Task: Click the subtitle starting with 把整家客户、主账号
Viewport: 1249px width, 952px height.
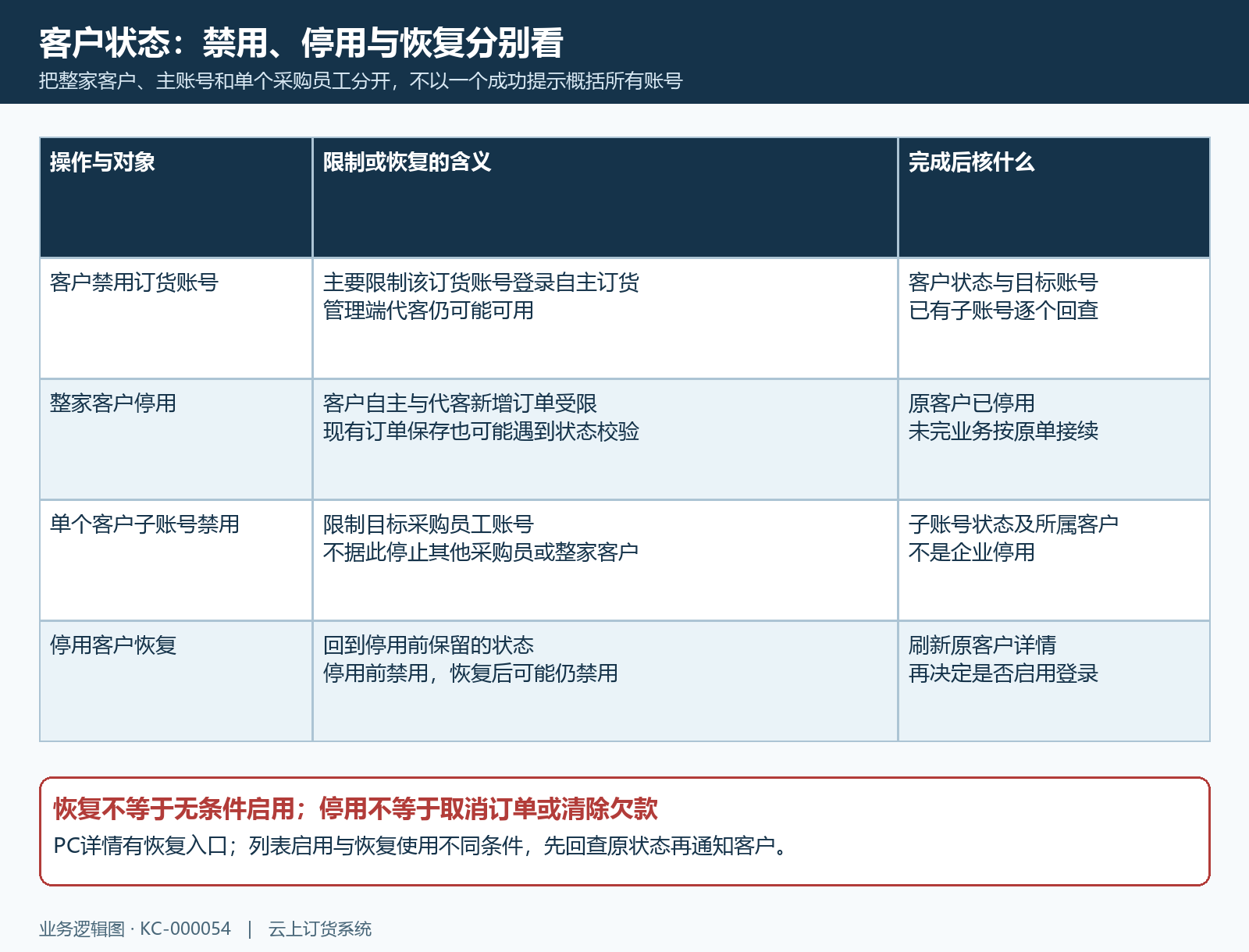Action: pos(361,81)
